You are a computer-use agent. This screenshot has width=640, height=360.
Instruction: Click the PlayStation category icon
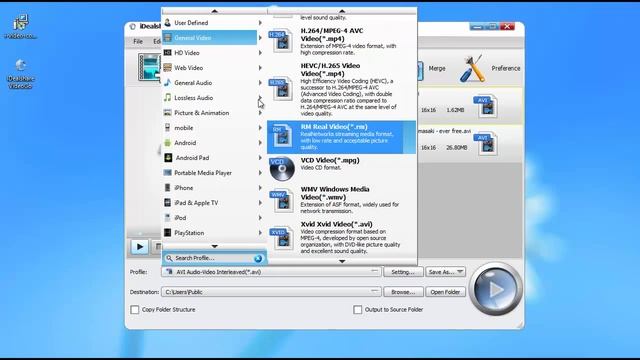coord(167,233)
